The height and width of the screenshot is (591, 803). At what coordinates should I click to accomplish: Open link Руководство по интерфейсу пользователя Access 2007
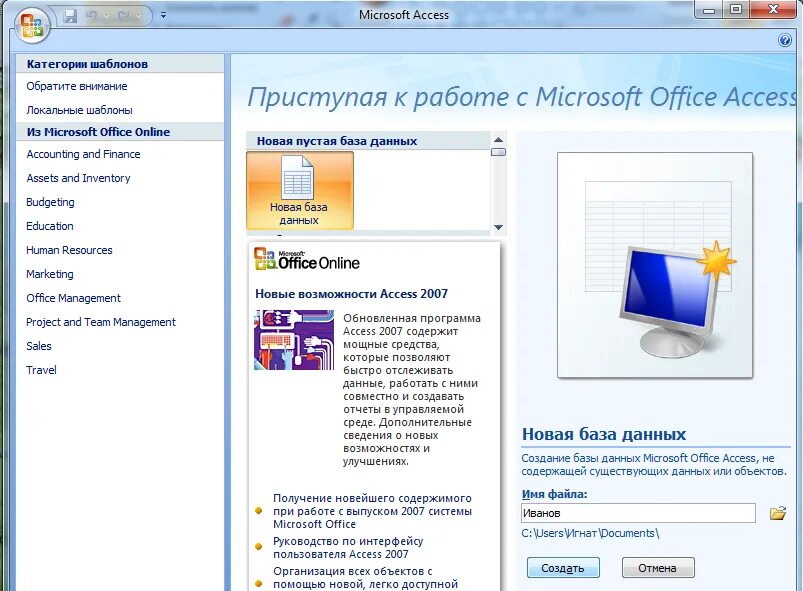(x=348, y=547)
